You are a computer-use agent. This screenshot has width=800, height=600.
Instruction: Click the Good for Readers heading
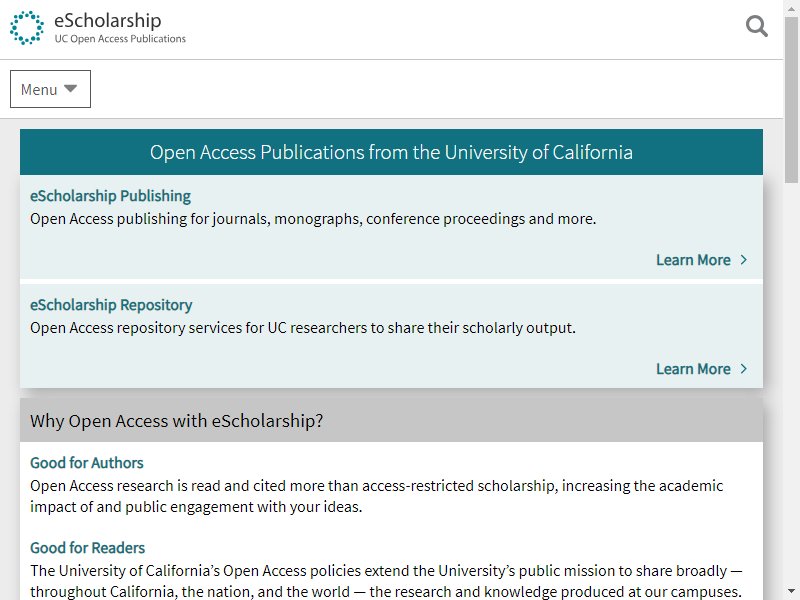tap(87, 548)
